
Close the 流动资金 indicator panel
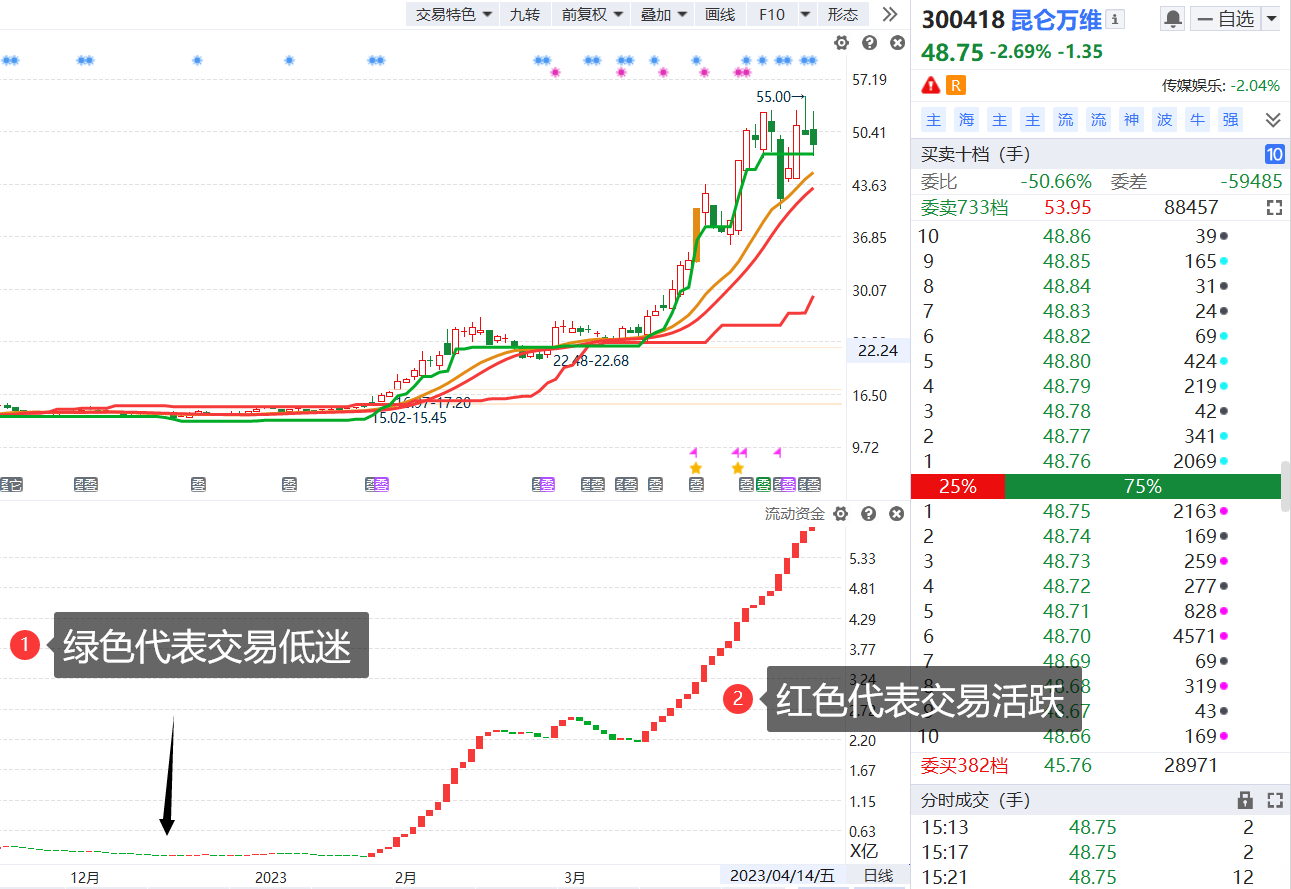897,514
